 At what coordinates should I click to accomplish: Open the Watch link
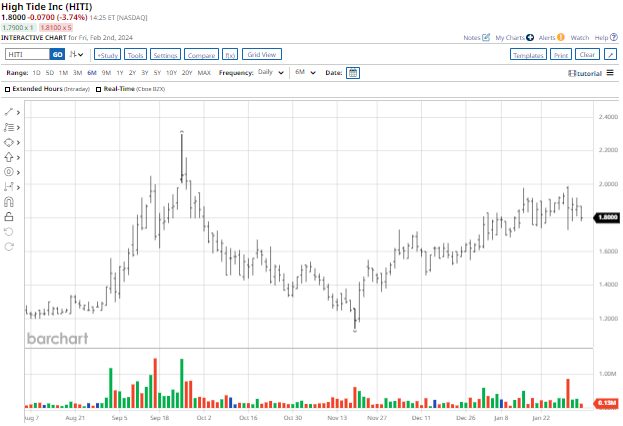click(x=580, y=37)
